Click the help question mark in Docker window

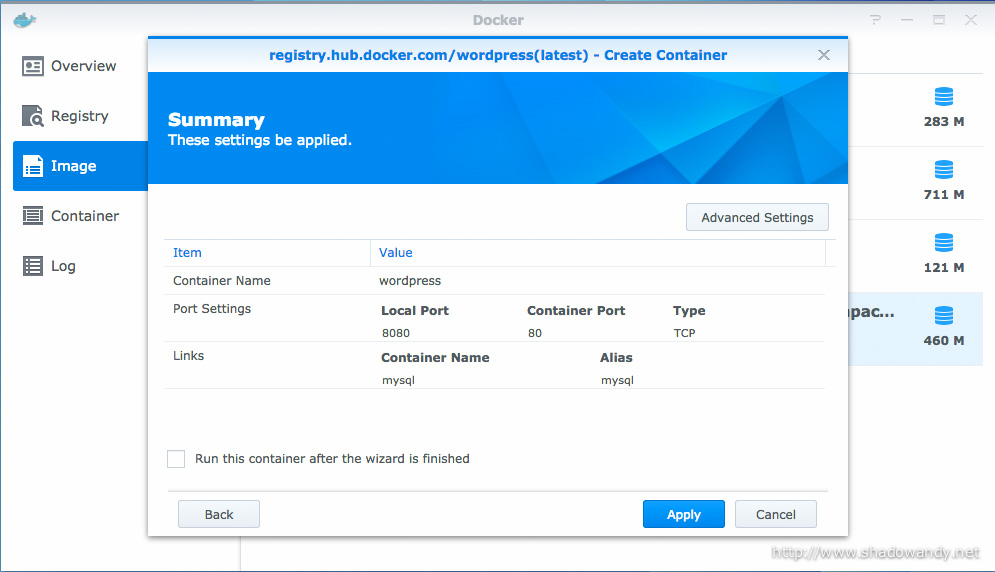coord(876,20)
